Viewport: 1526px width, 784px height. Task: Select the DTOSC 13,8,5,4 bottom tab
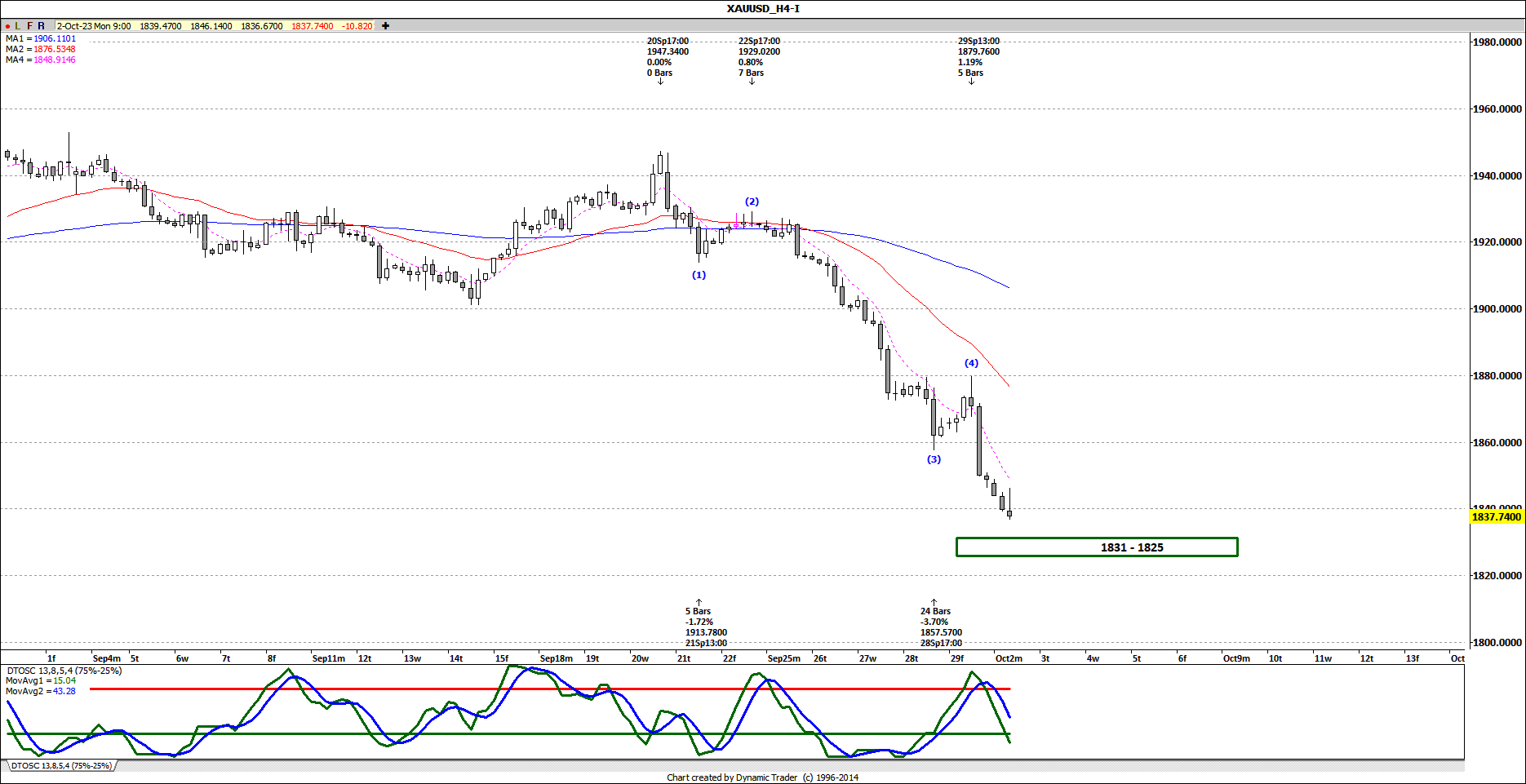click(61, 766)
